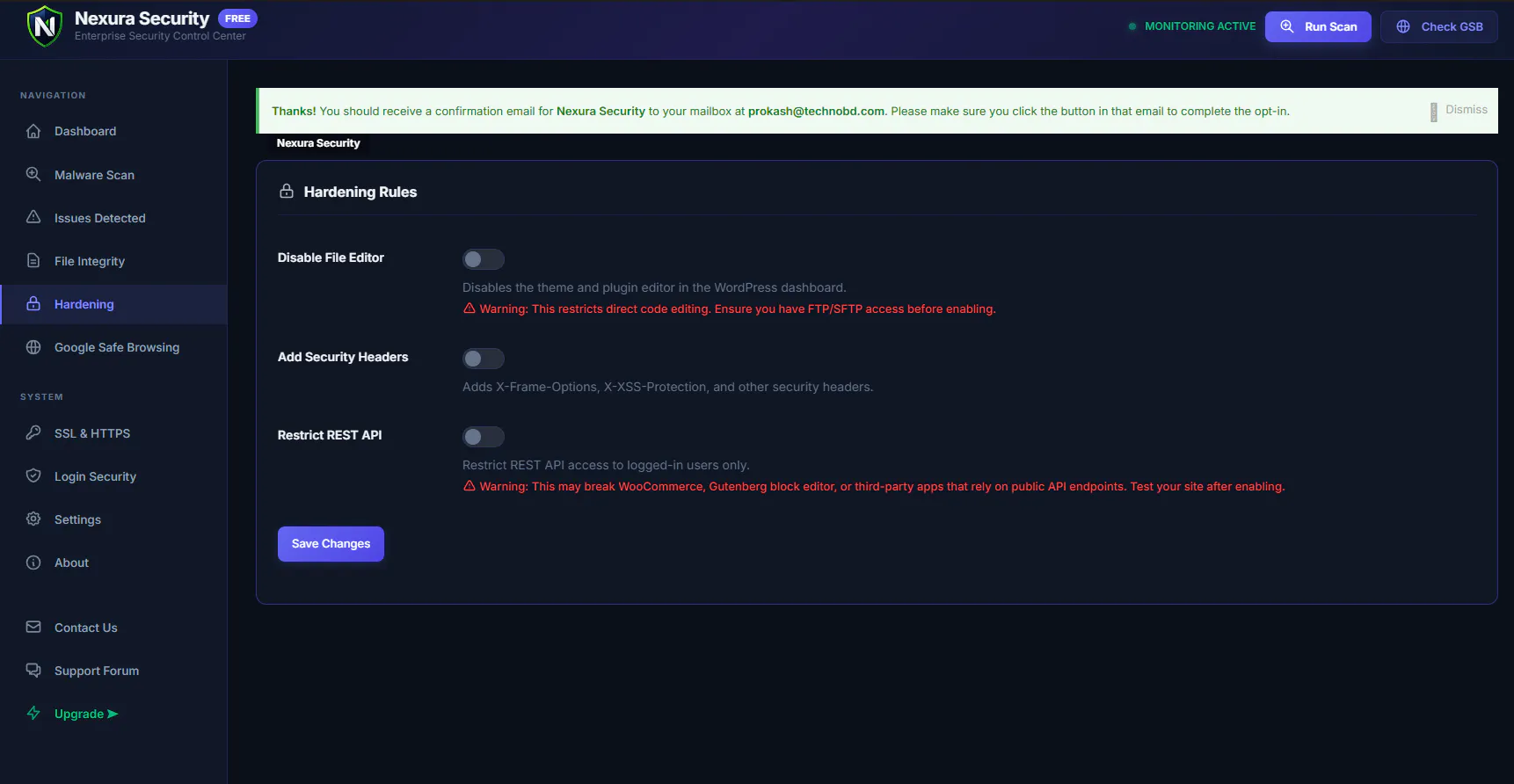Click the Upgrade lightning bolt icon
Viewport: 1514px width, 784px height.
click(33, 713)
